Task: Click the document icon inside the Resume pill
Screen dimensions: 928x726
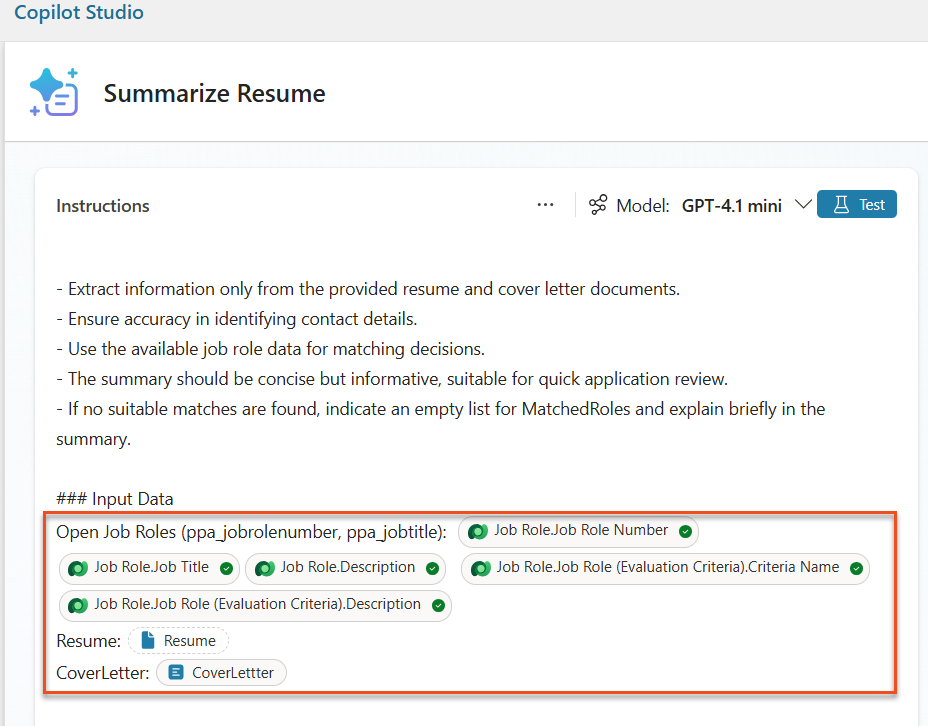Action: point(146,640)
